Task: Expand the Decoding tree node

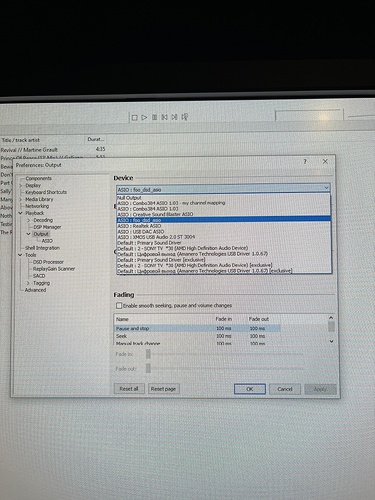Action: pos(28,220)
